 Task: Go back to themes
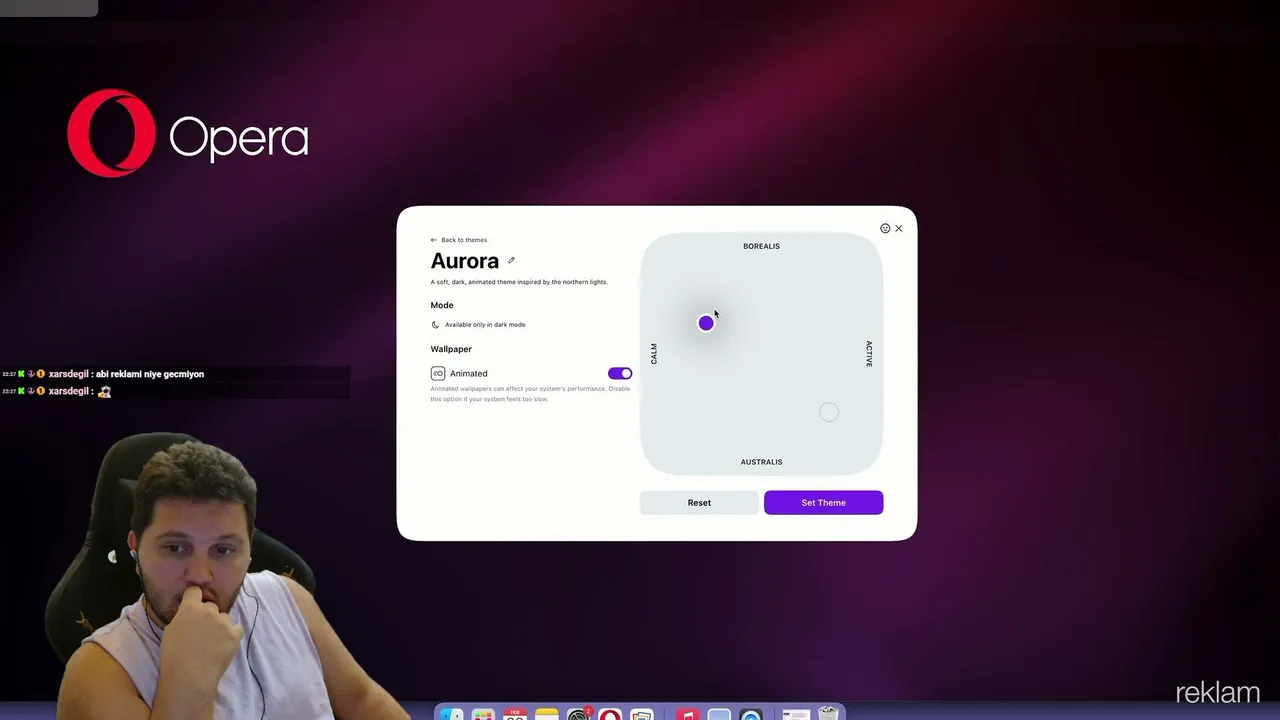click(x=459, y=240)
